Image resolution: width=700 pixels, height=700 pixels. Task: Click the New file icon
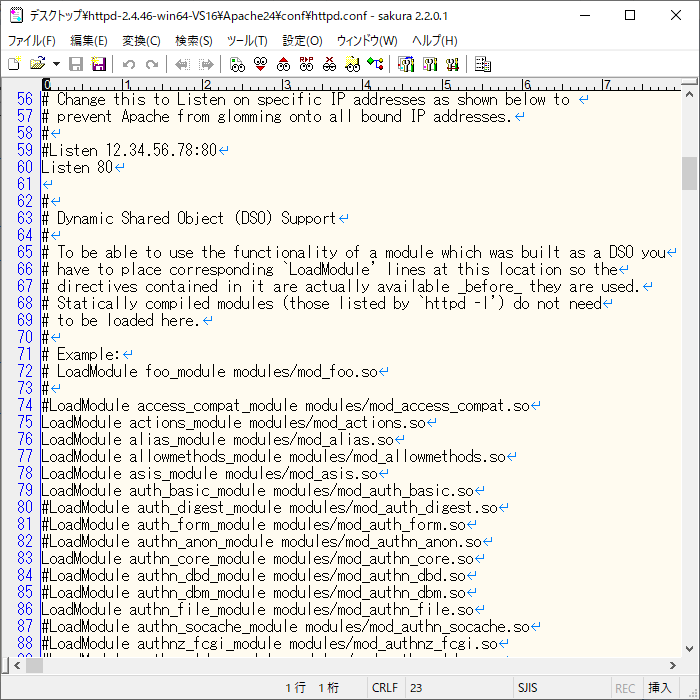click(x=14, y=64)
